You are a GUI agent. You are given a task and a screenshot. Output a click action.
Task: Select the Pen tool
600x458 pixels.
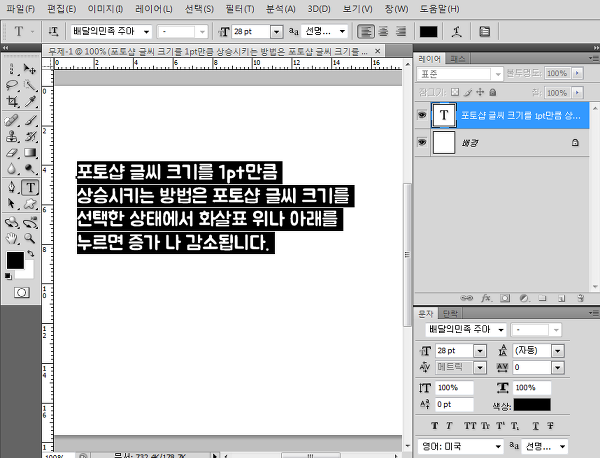click(12, 187)
